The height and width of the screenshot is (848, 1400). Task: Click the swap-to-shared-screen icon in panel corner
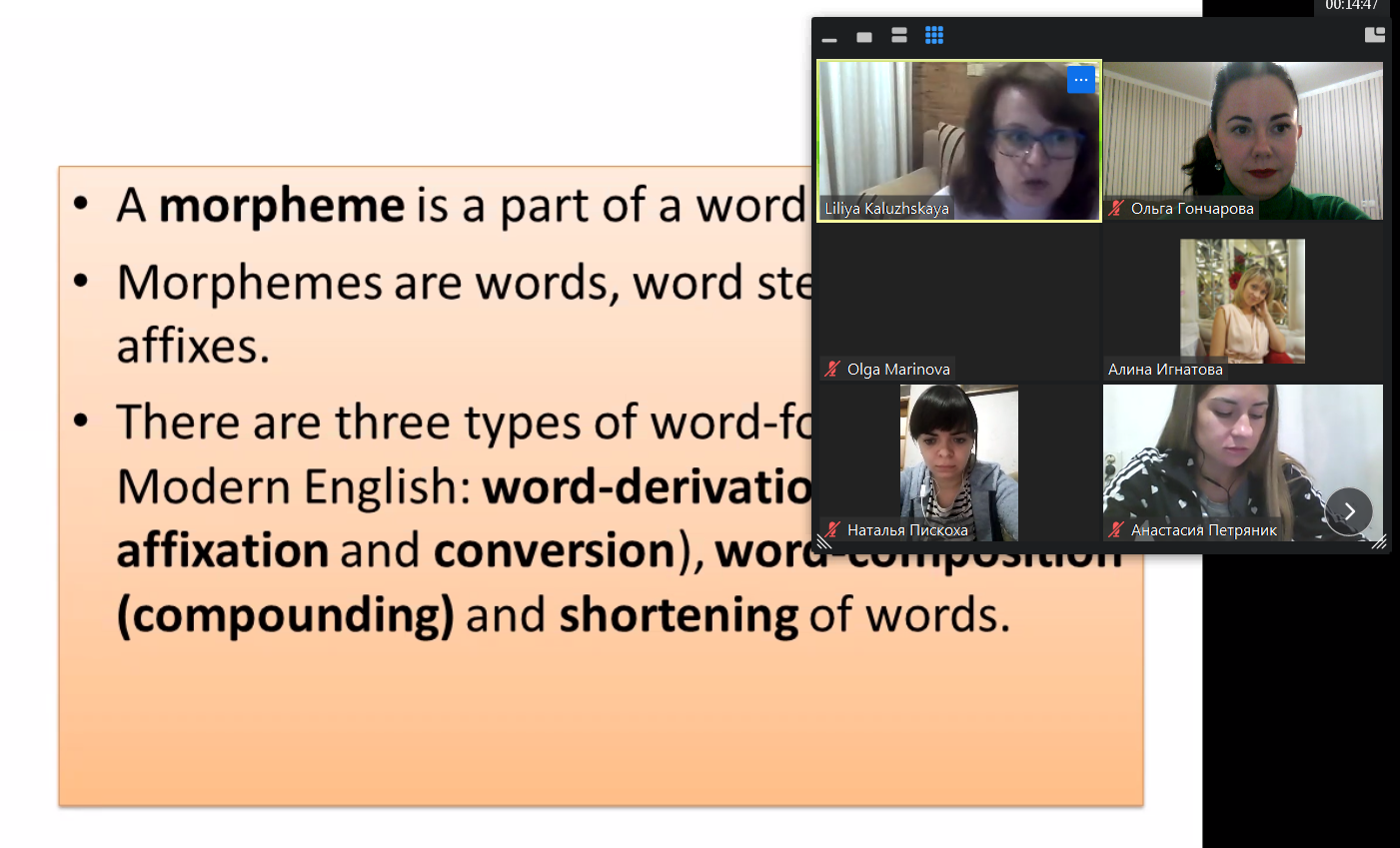1375,35
